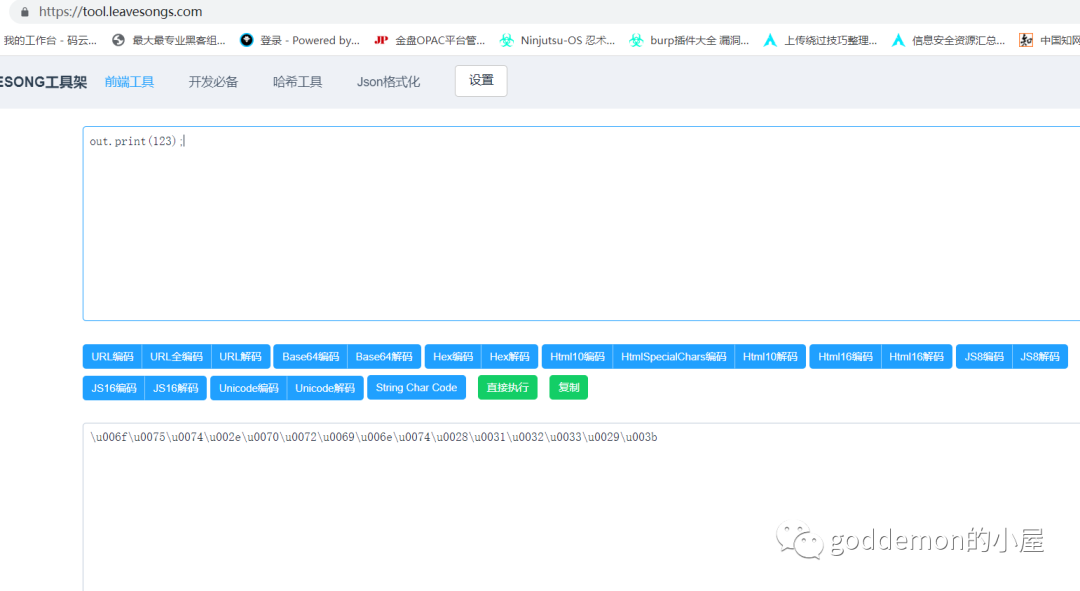Screen dimensions: 1080x591
Task: Switch to the 哈希工具 tab
Action: click(298, 82)
